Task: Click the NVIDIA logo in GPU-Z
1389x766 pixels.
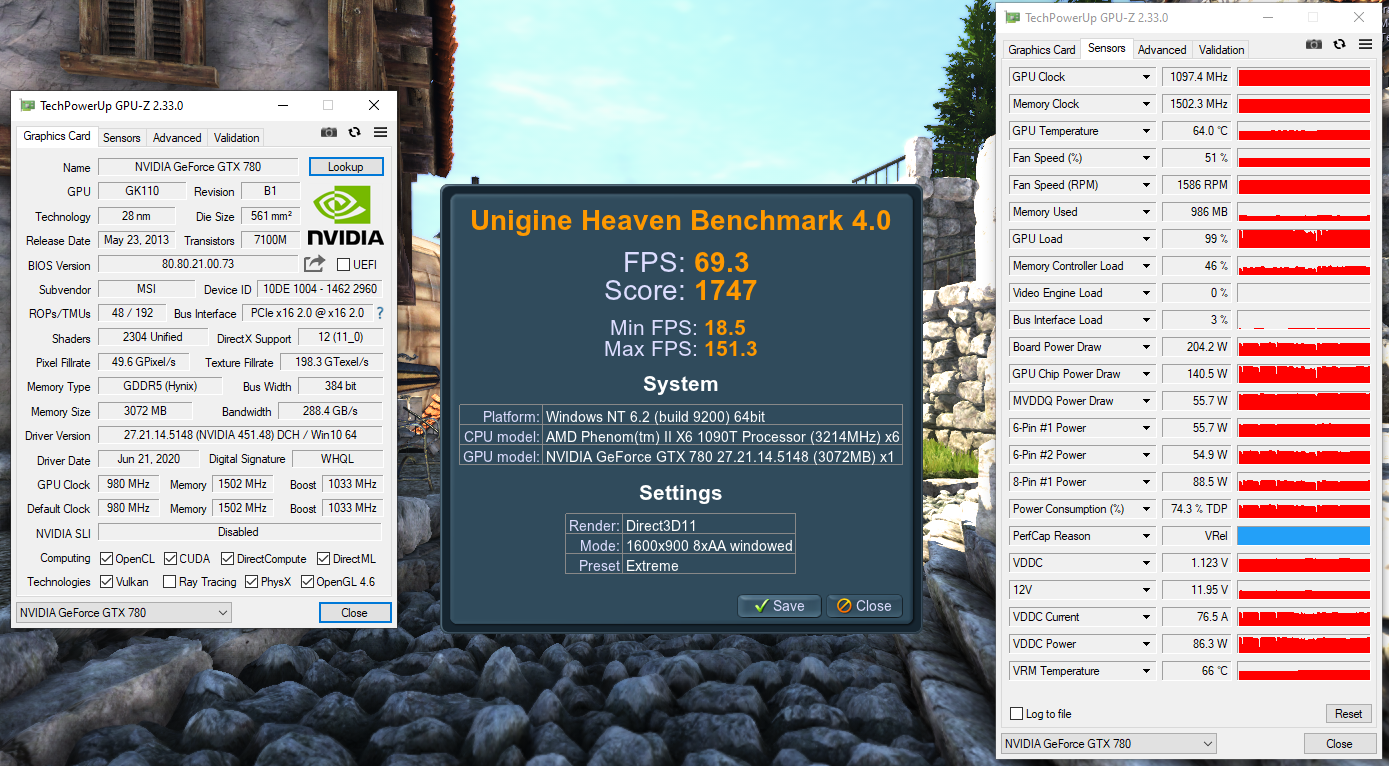Action: pos(345,215)
